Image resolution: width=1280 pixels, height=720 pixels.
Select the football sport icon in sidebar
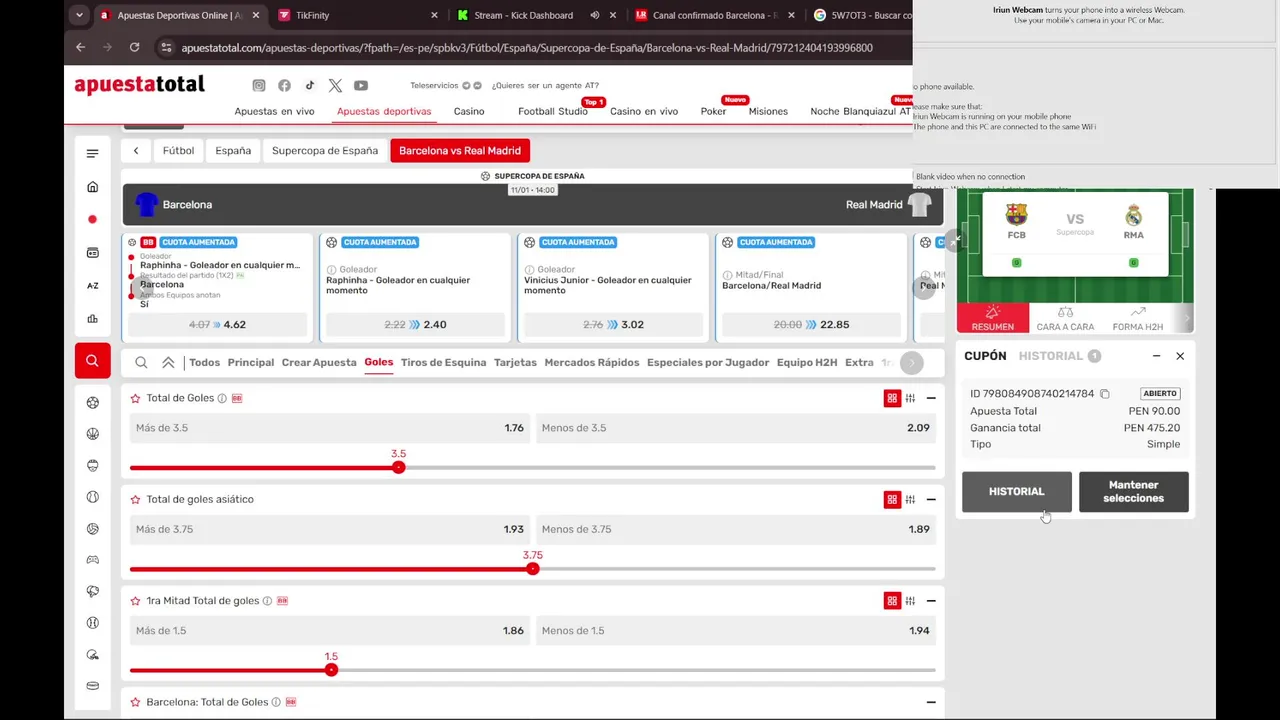(92, 403)
